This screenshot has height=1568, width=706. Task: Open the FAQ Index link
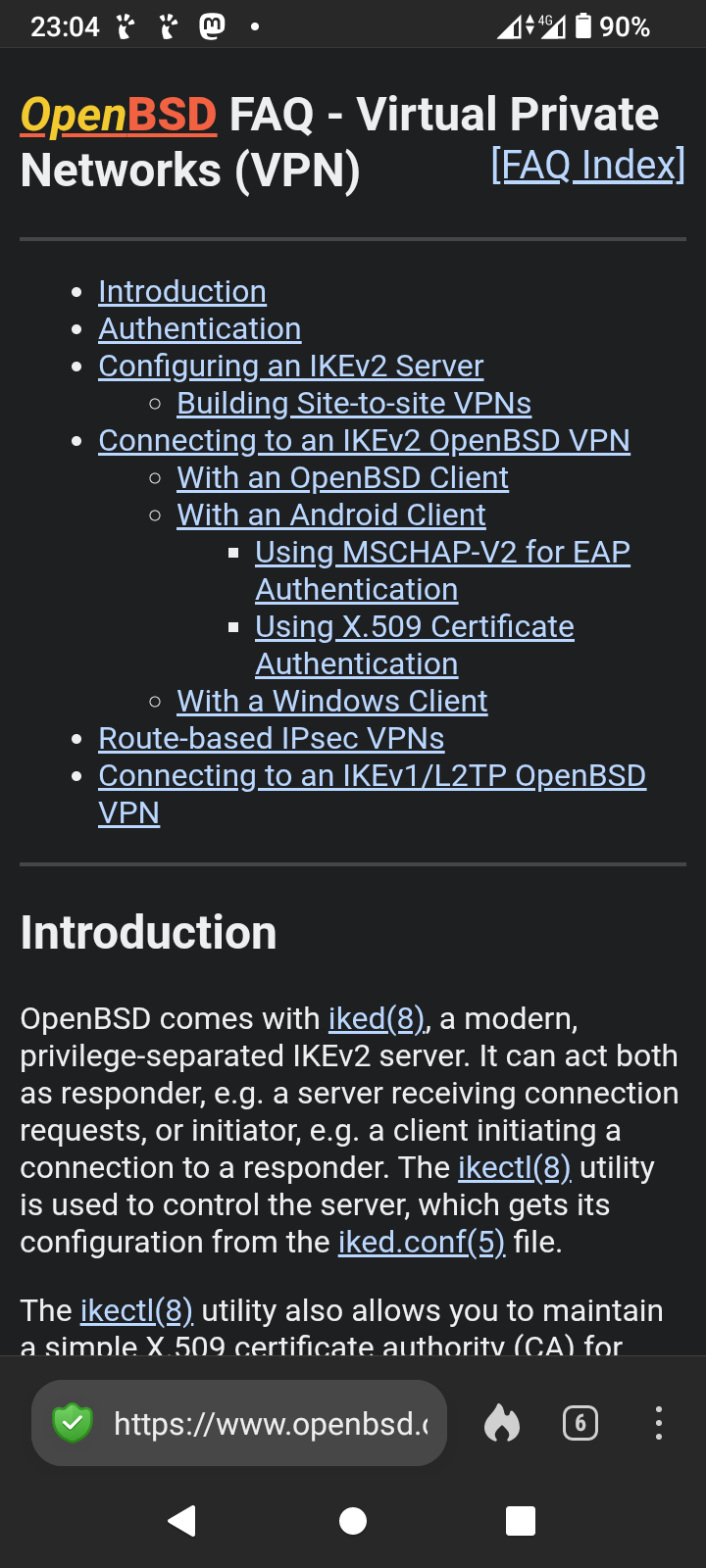pos(587,165)
